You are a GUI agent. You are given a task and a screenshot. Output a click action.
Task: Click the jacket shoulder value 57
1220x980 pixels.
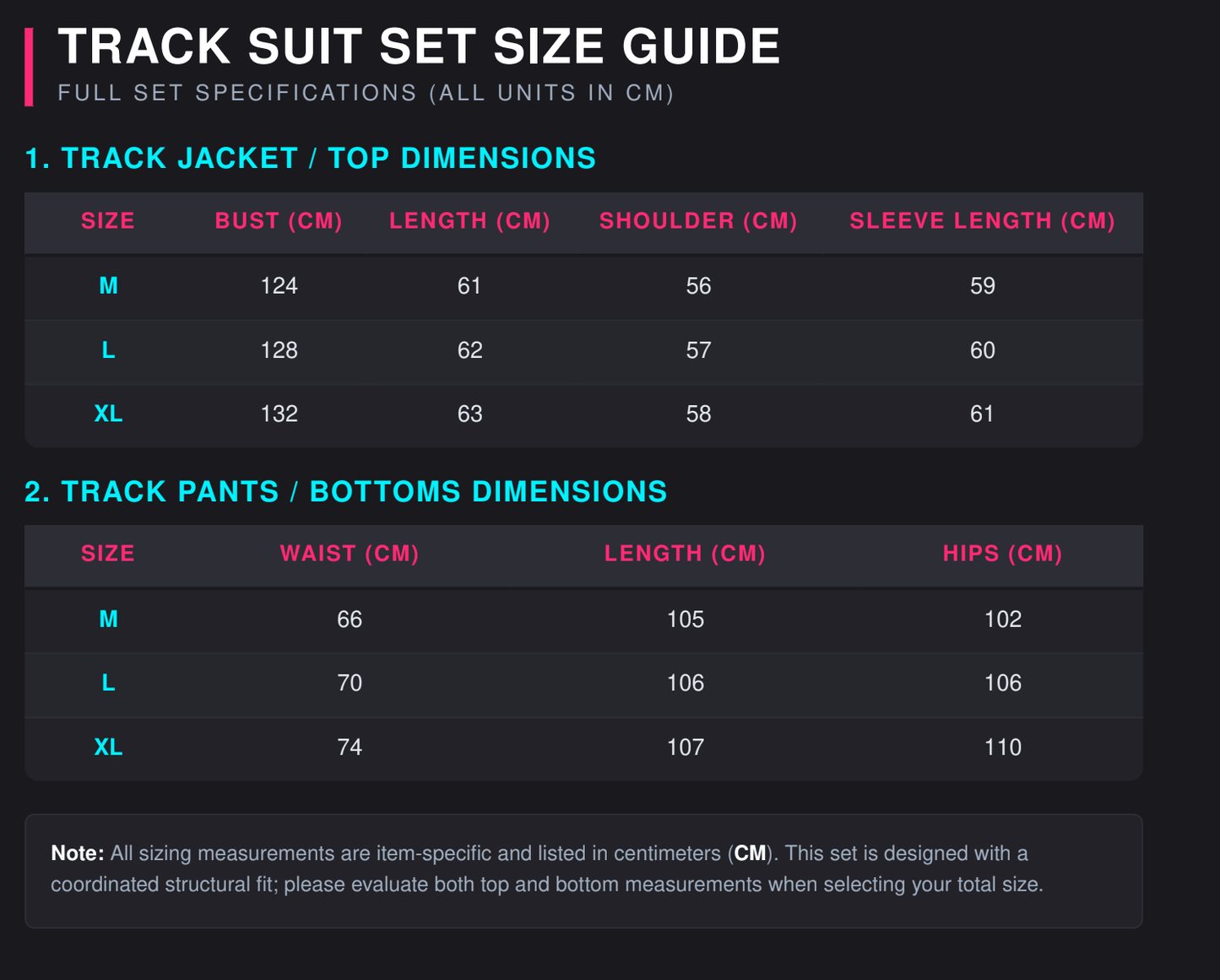[x=698, y=350]
